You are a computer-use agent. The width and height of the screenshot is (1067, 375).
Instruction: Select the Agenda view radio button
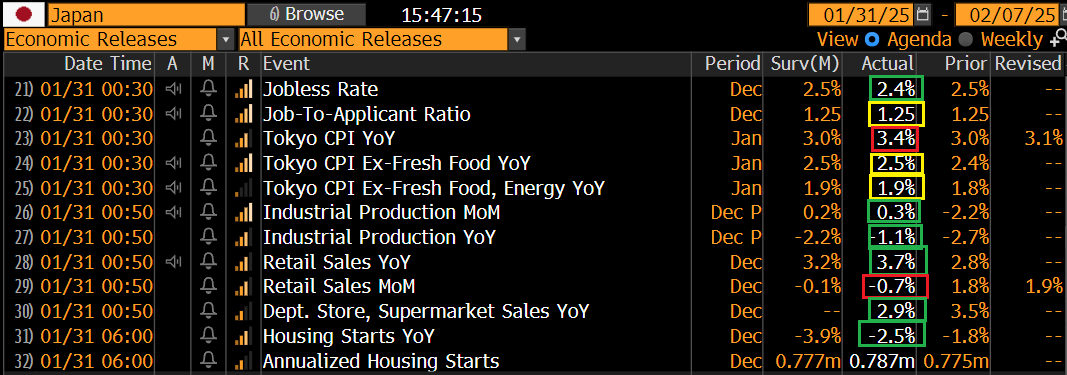tap(873, 39)
